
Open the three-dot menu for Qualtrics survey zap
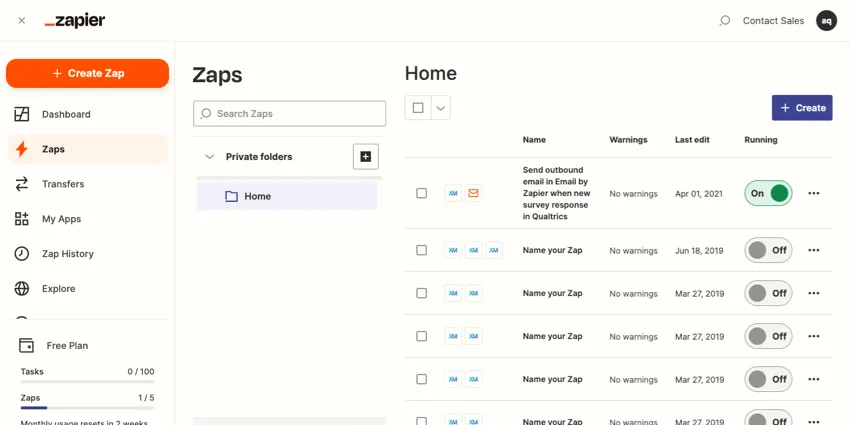(813, 193)
